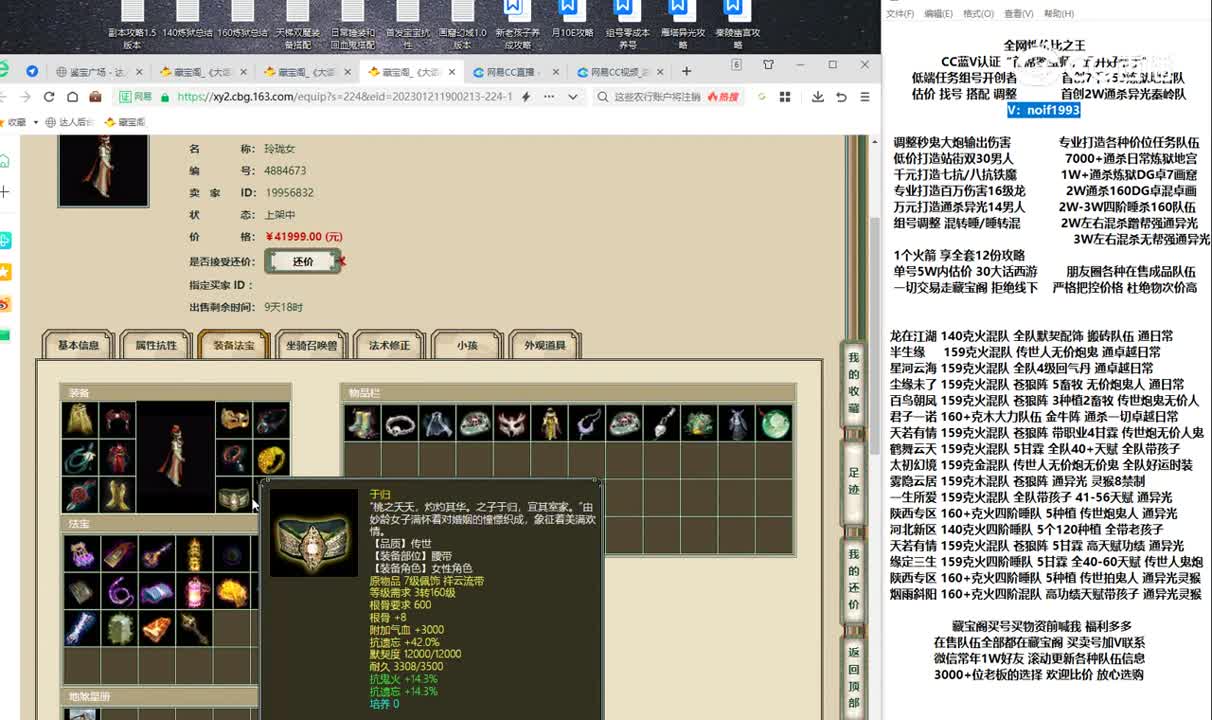Click the 我的还价 side button
1212x720 pixels.
[x=853, y=580]
